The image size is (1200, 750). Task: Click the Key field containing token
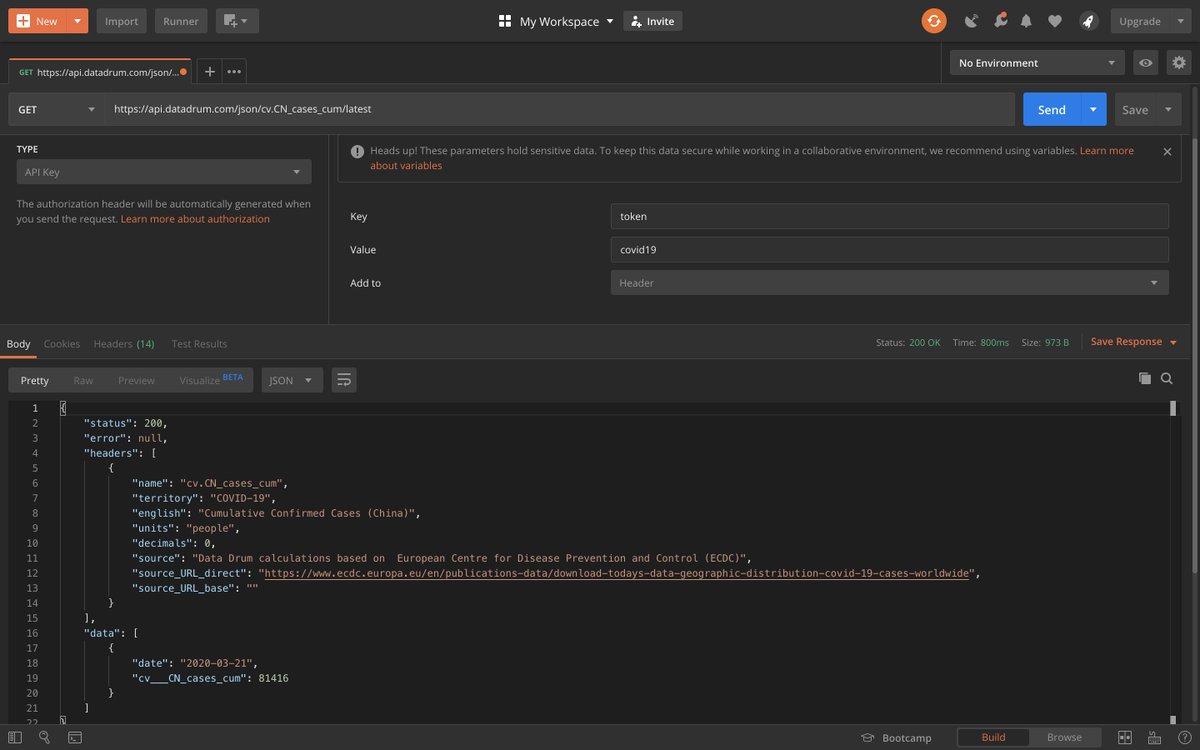point(889,216)
